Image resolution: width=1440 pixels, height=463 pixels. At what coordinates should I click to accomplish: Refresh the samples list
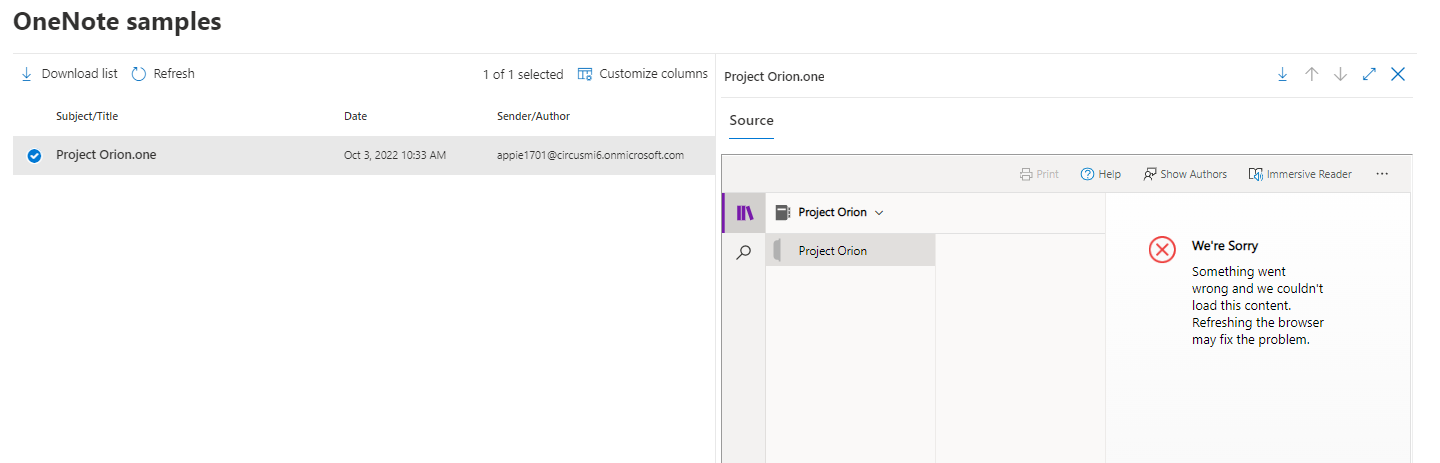point(163,74)
